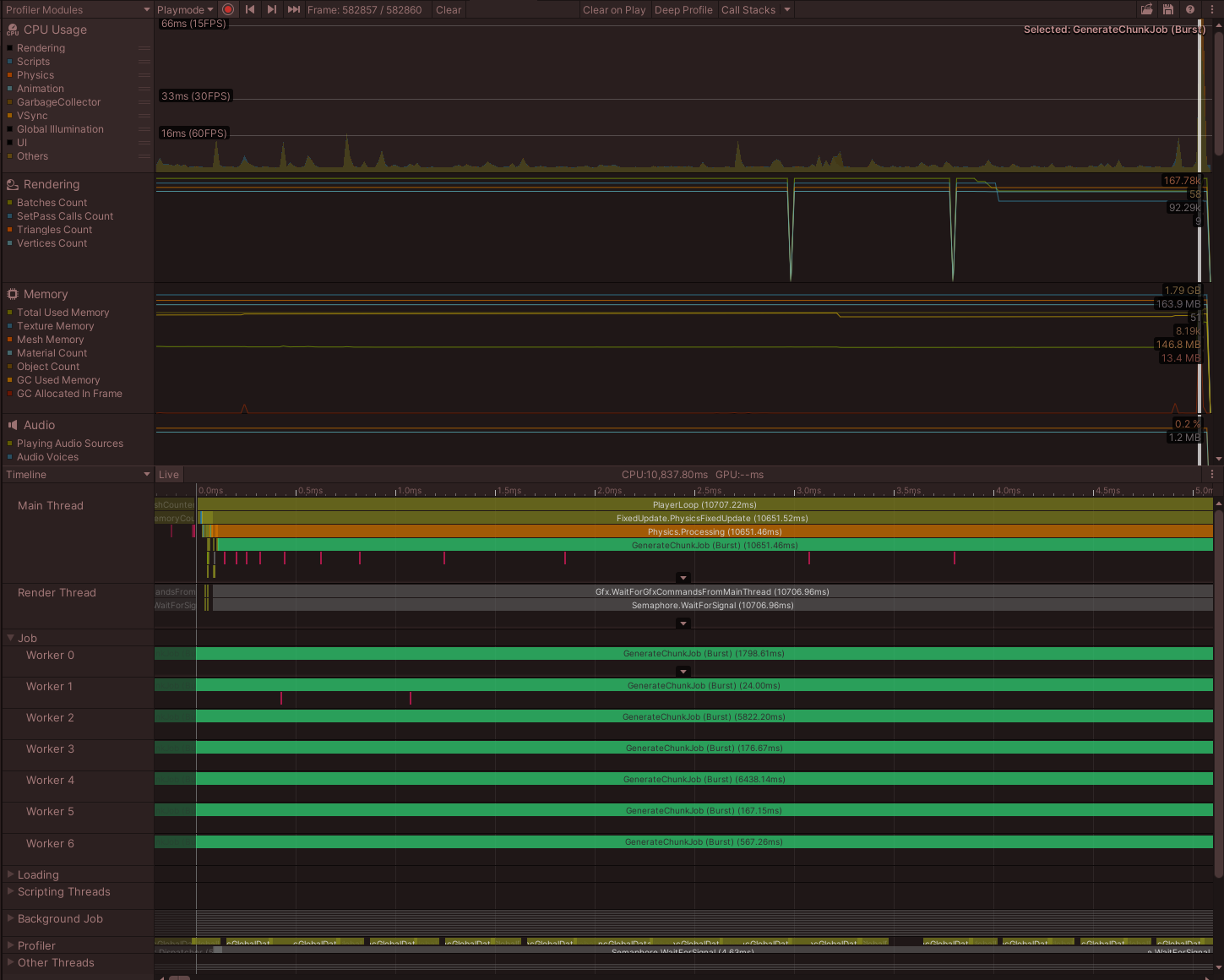Screen dimensions: 1224x980
Task: Jump to the current (last) frame
Action: point(293,9)
